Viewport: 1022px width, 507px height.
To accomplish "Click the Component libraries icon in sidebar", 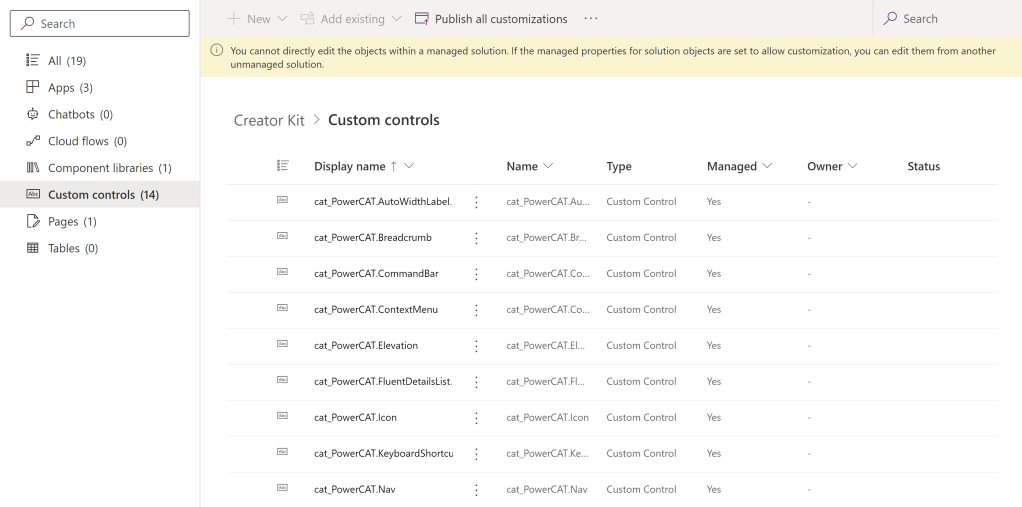I will coord(33,168).
